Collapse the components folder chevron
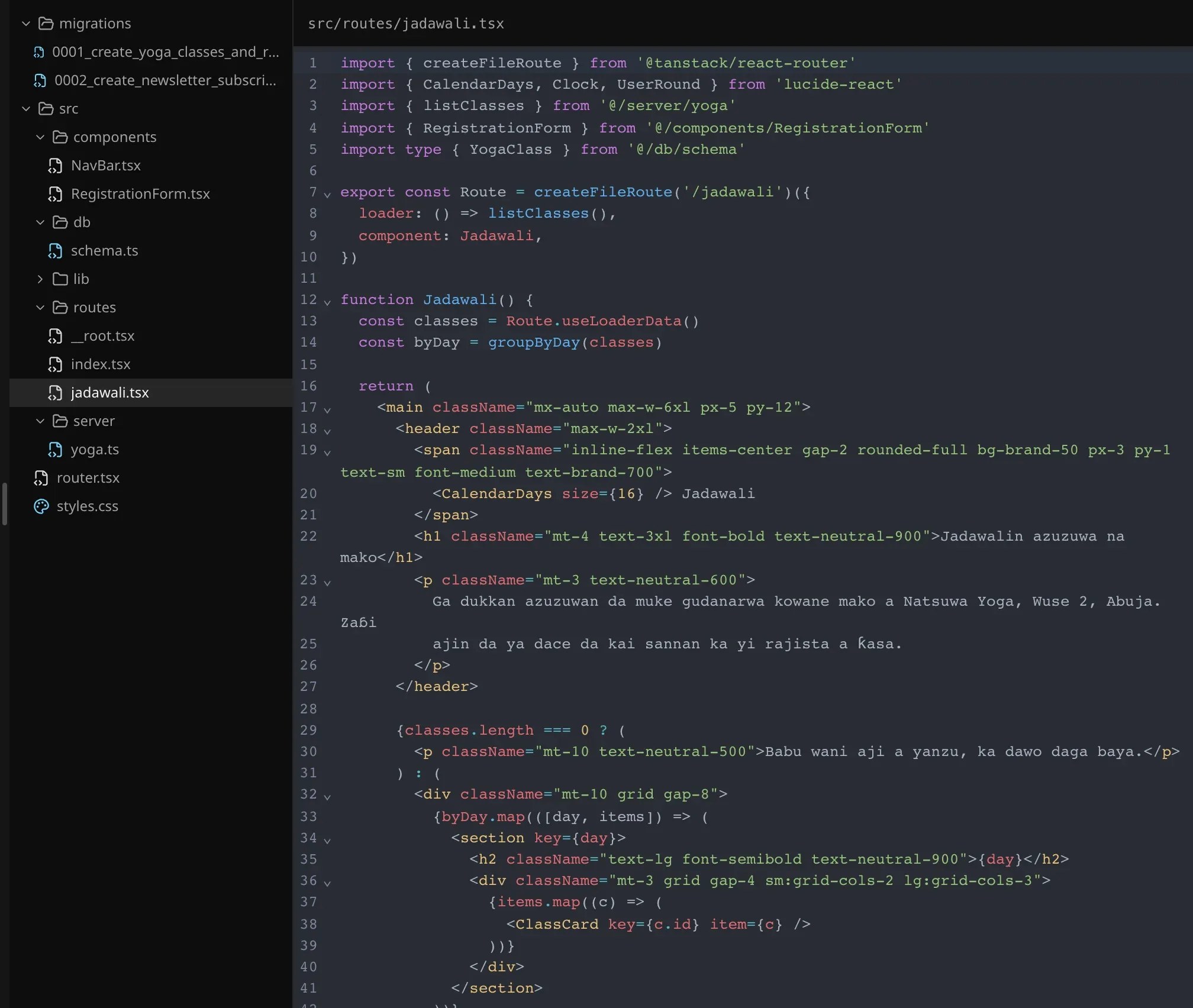This screenshot has width=1193, height=1008. [40, 137]
